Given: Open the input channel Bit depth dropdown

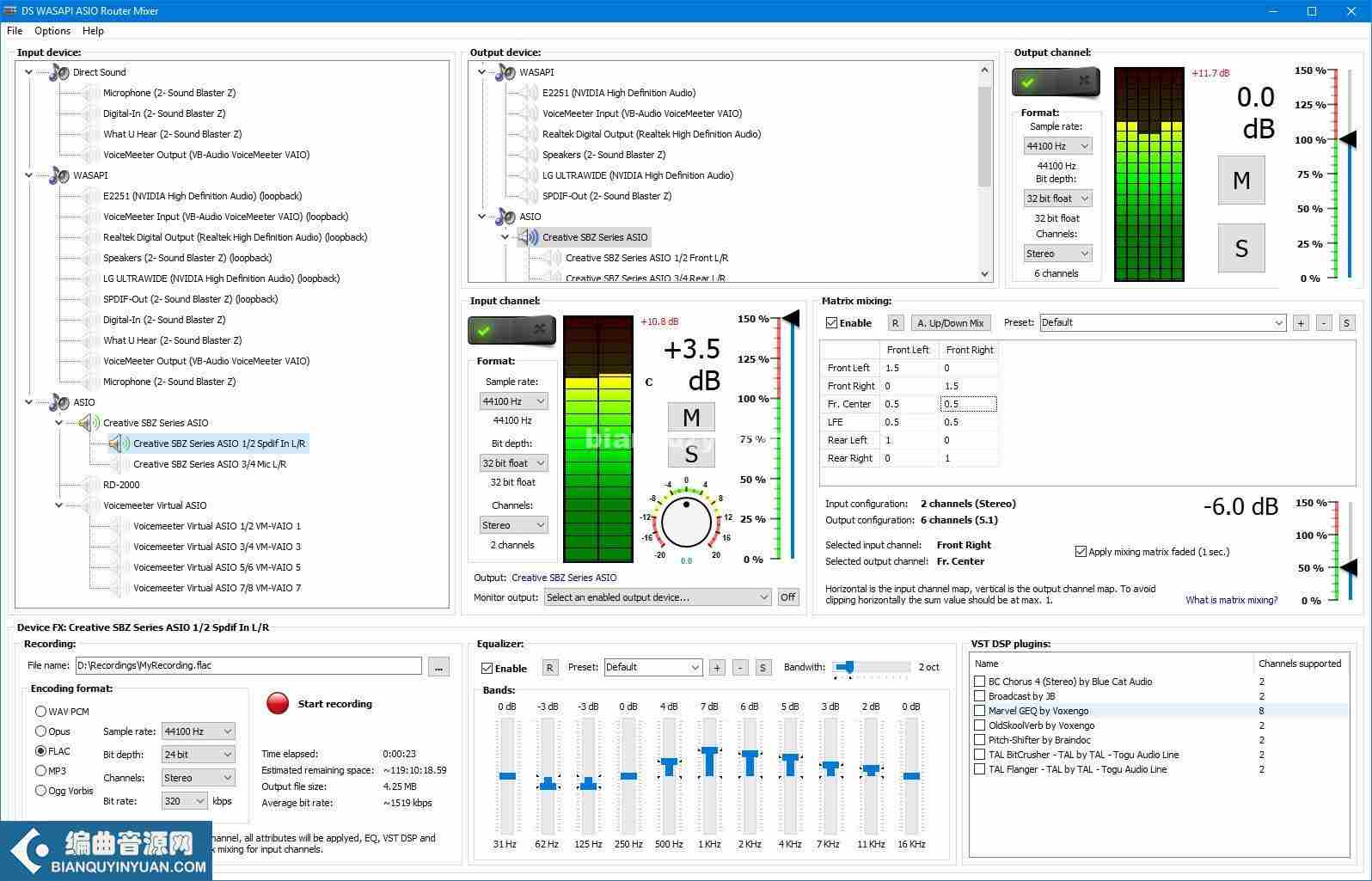Looking at the screenshot, I should click(x=514, y=463).
